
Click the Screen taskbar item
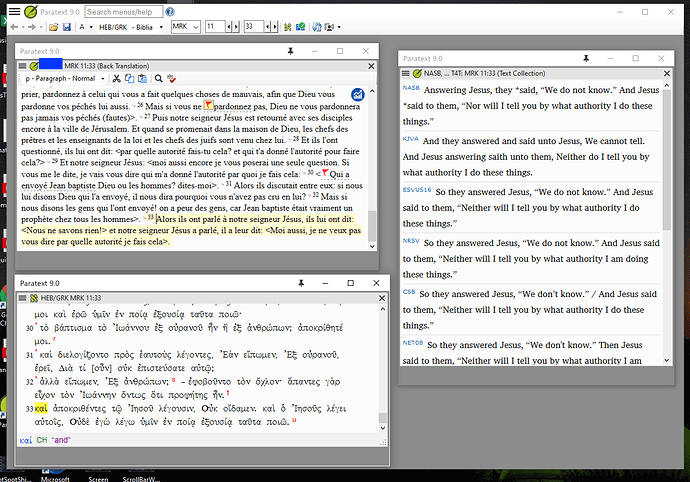[x=98, y=478]
